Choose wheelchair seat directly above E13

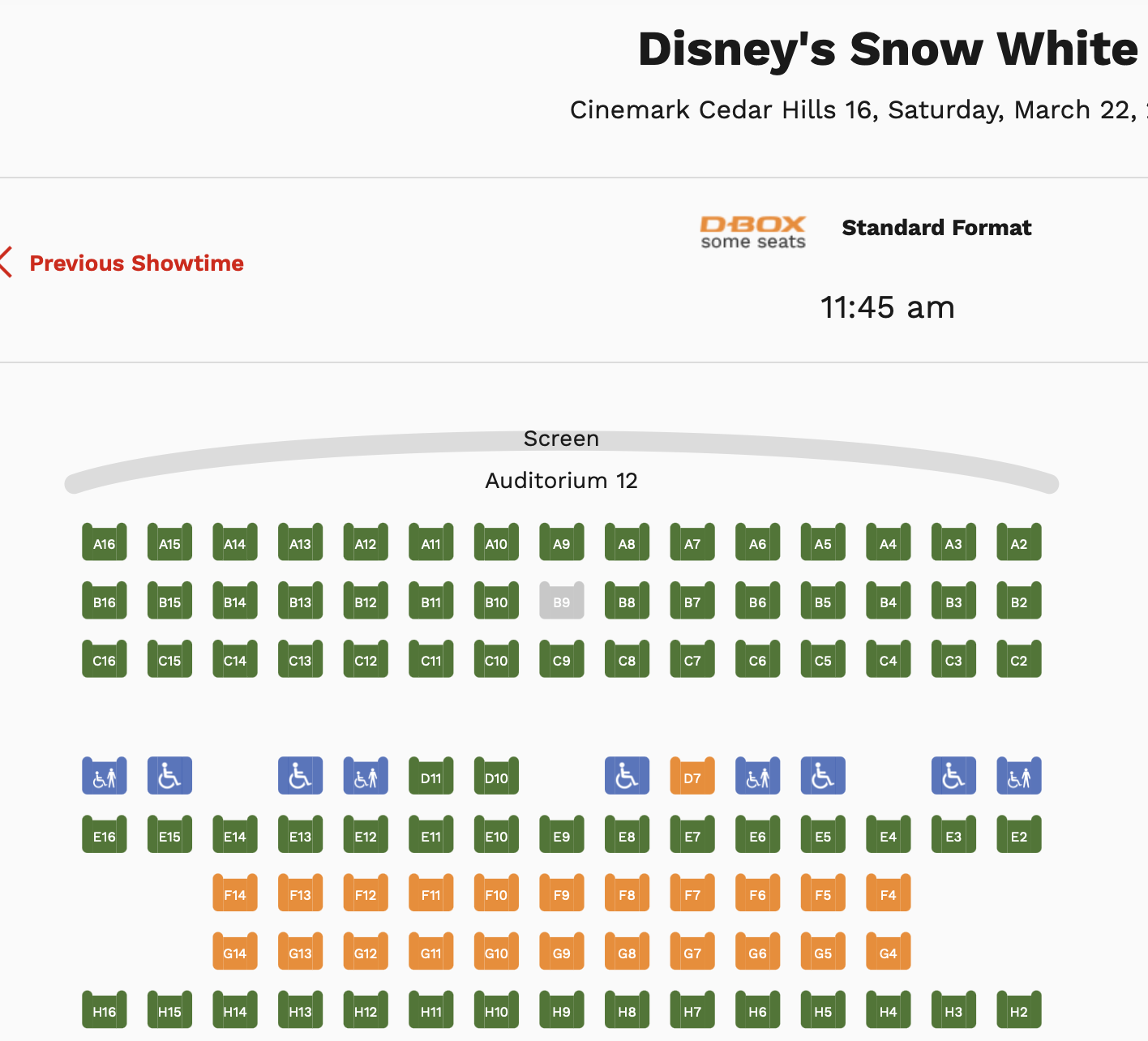(x=300, y=776)
